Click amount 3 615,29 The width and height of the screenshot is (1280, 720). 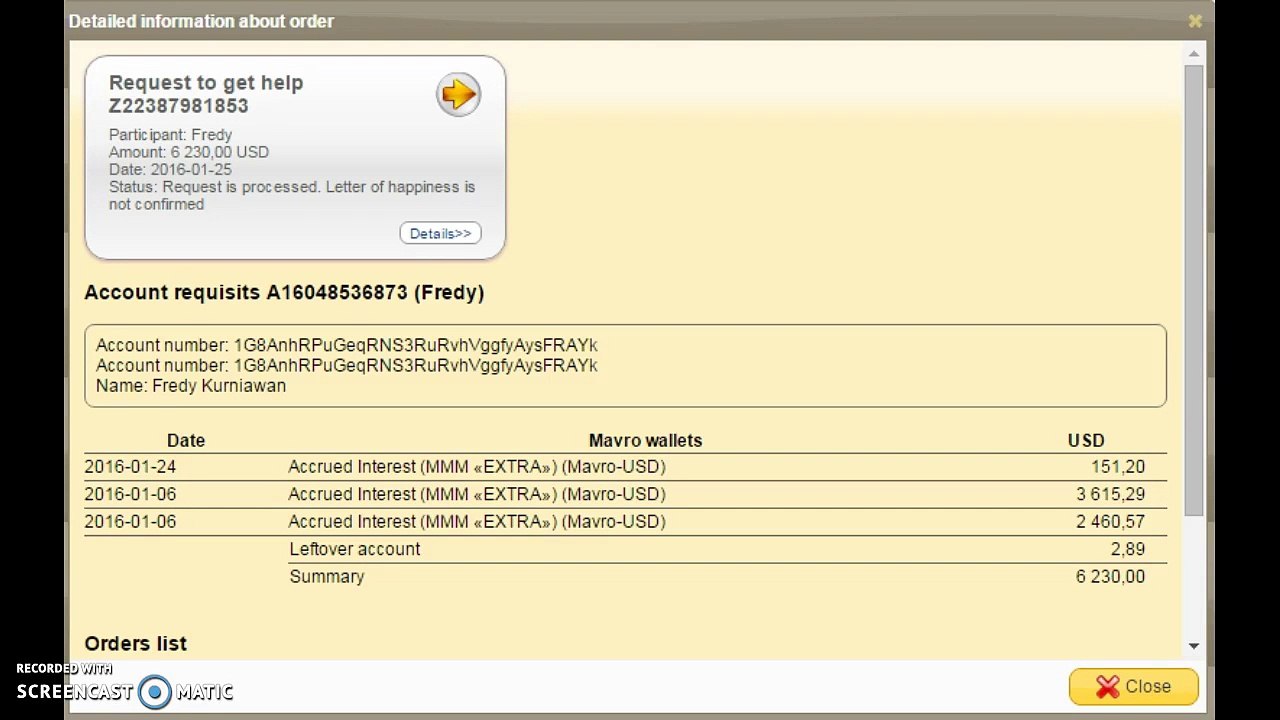(x=1110, y=494)
